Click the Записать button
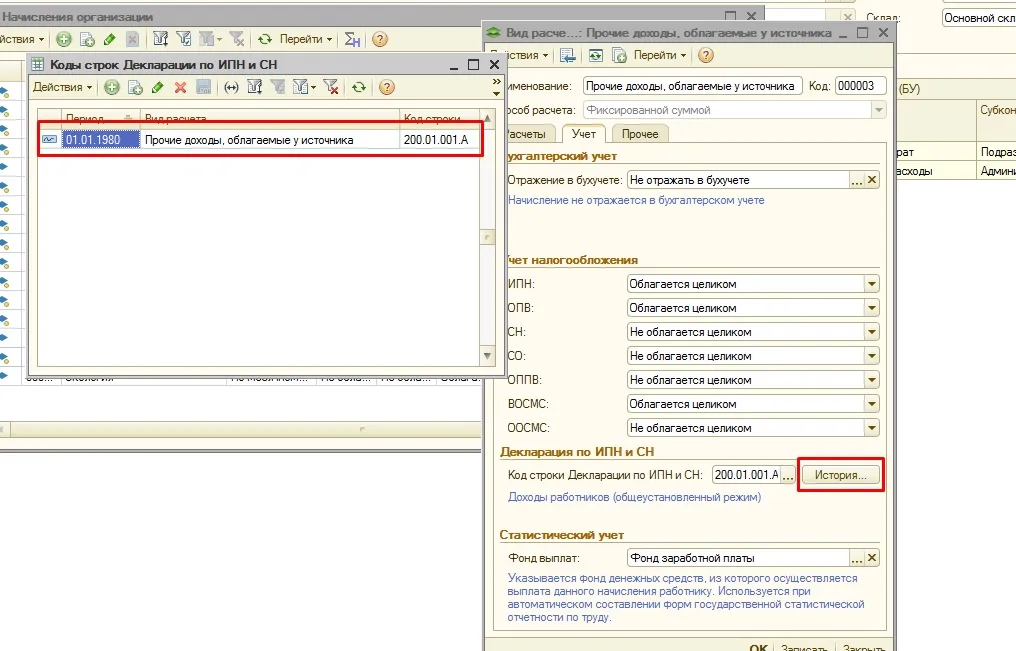This screenshot has height=651, width=1016. [x=804, y=646]
